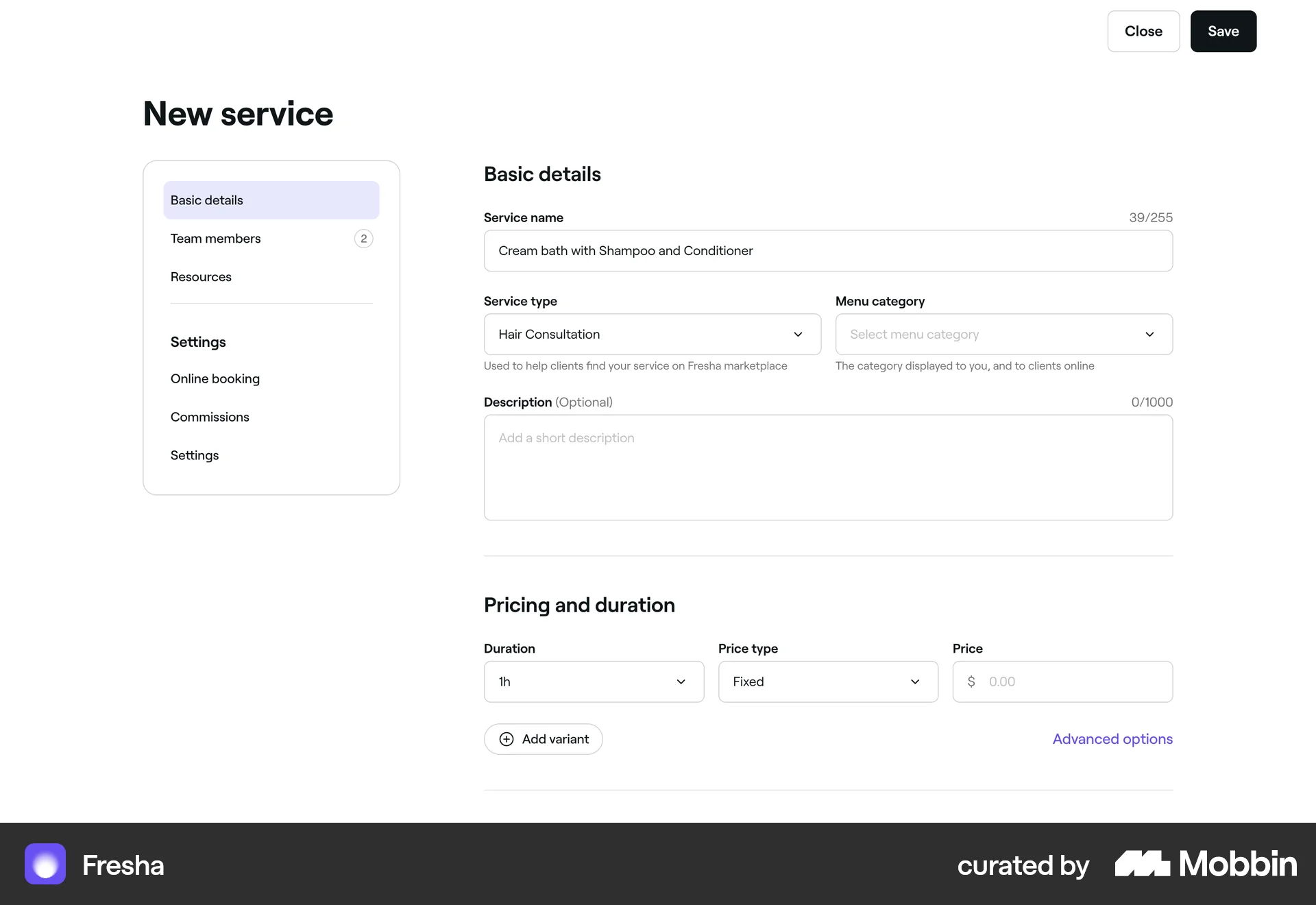Click the dollar sign in the Price field
Screen dimensions: 1316x905
coord(971,681)
